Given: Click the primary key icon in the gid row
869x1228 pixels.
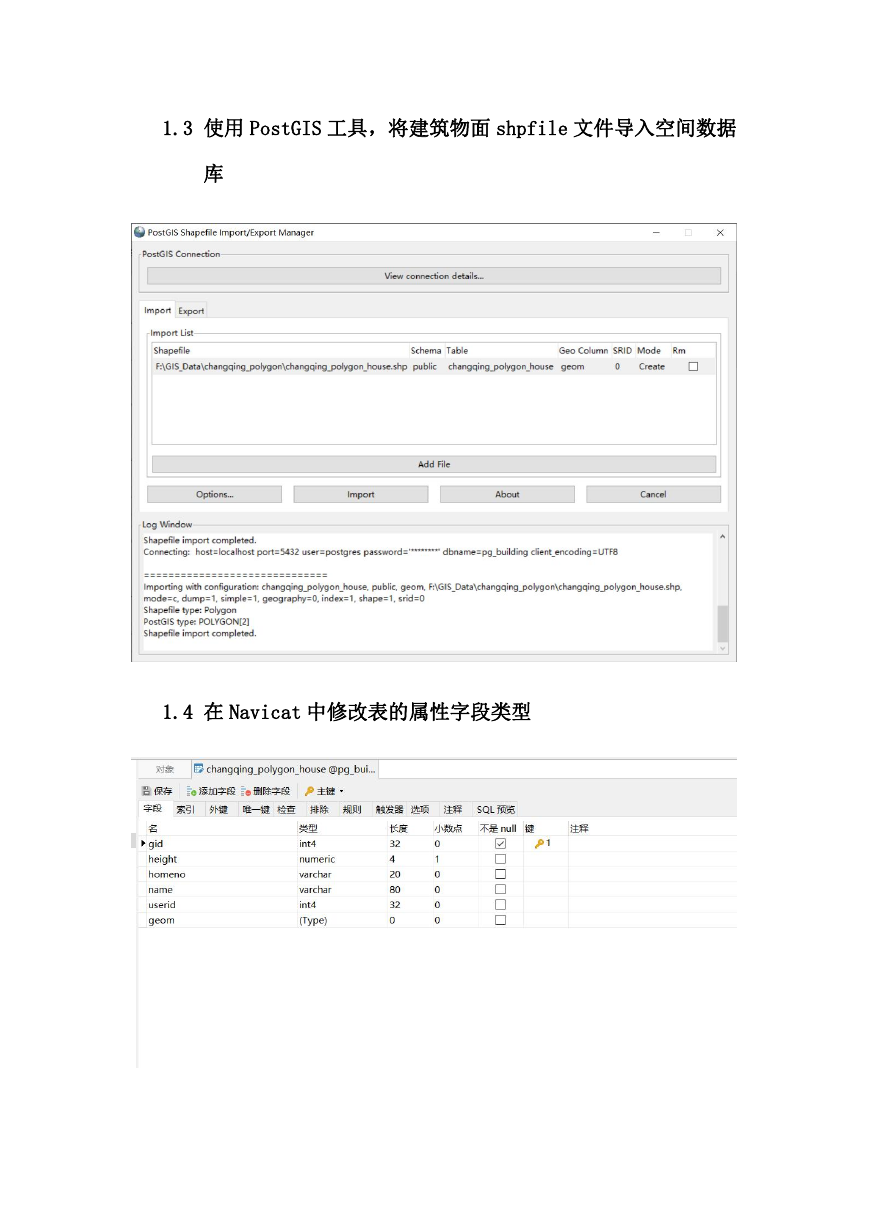Looking at the screenshot, I should pos(540,844).
